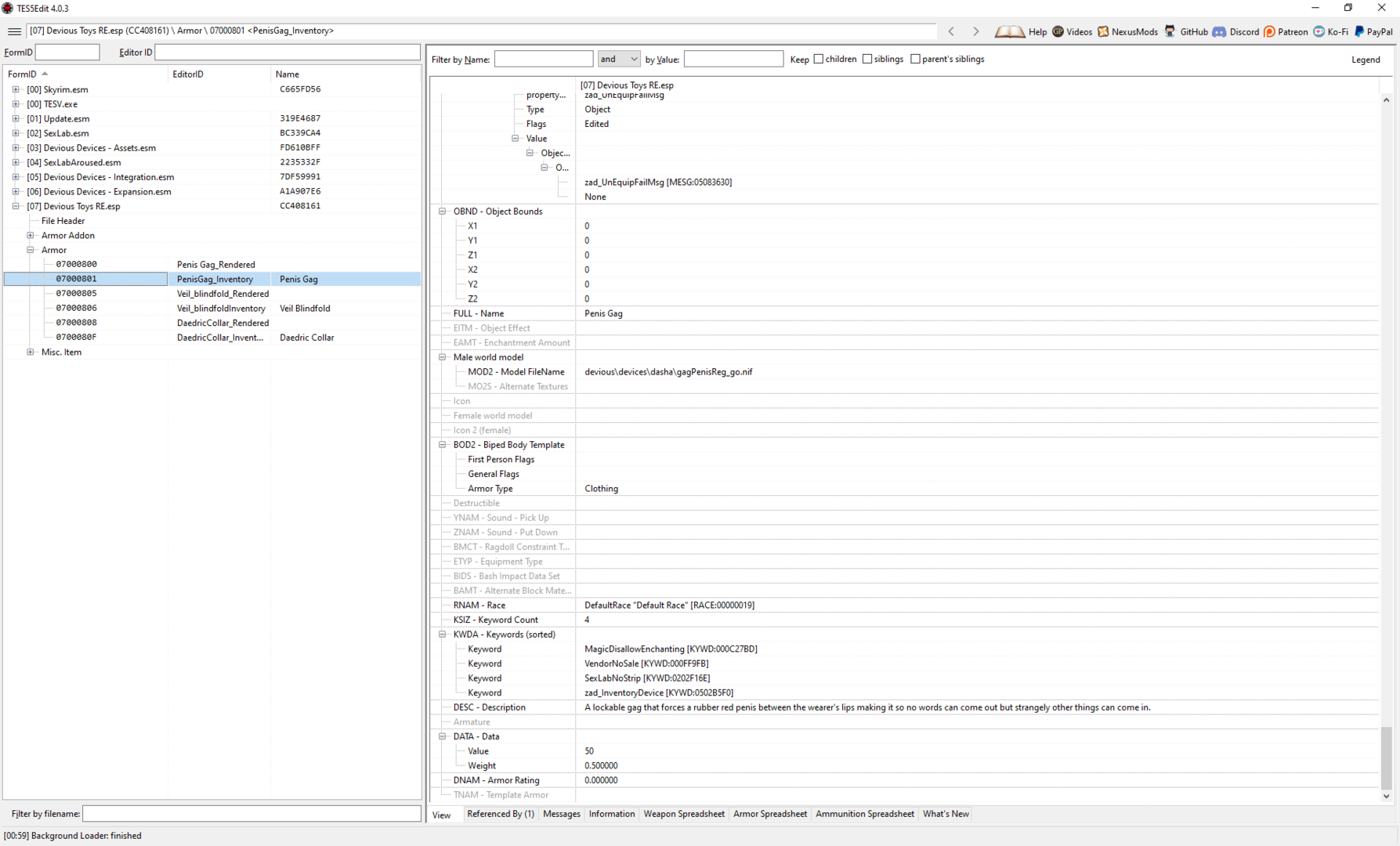
Task: Collapse Devious Toys RE.esp node
Action: point(16,206)
